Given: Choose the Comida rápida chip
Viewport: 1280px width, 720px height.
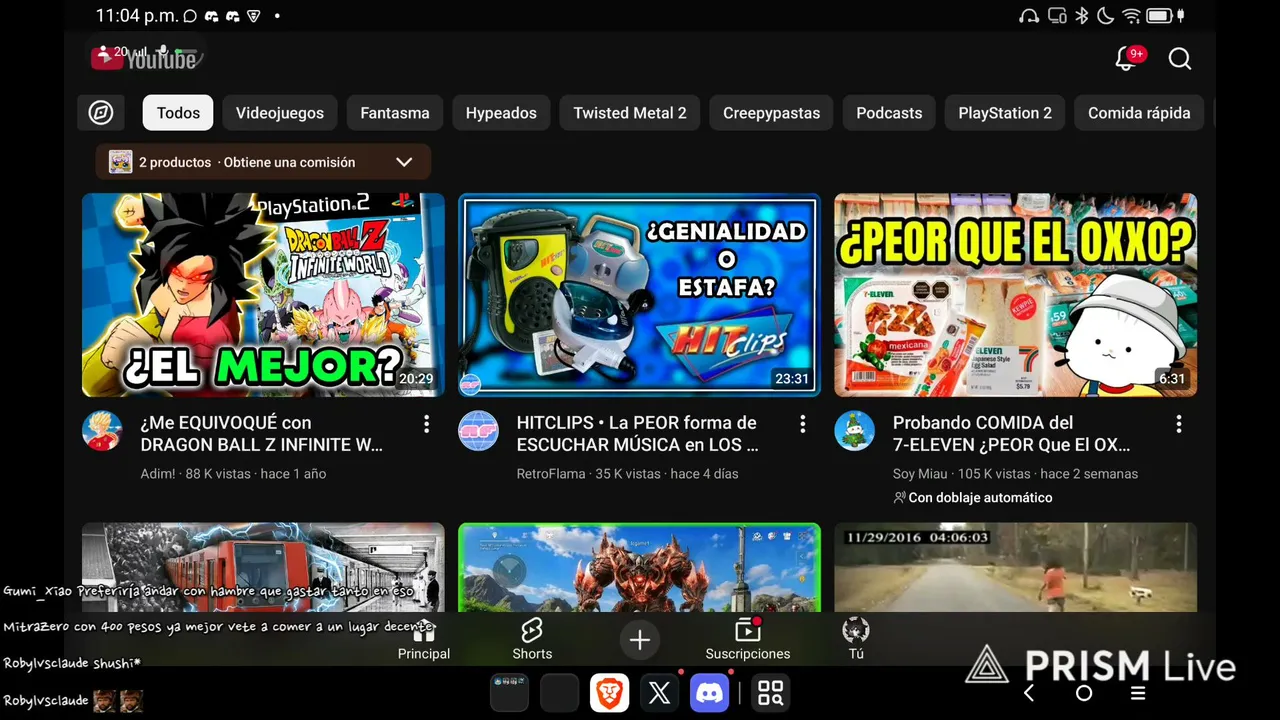Looking at the screenshot, I should pyautogui.click(x=1139, y=113).
